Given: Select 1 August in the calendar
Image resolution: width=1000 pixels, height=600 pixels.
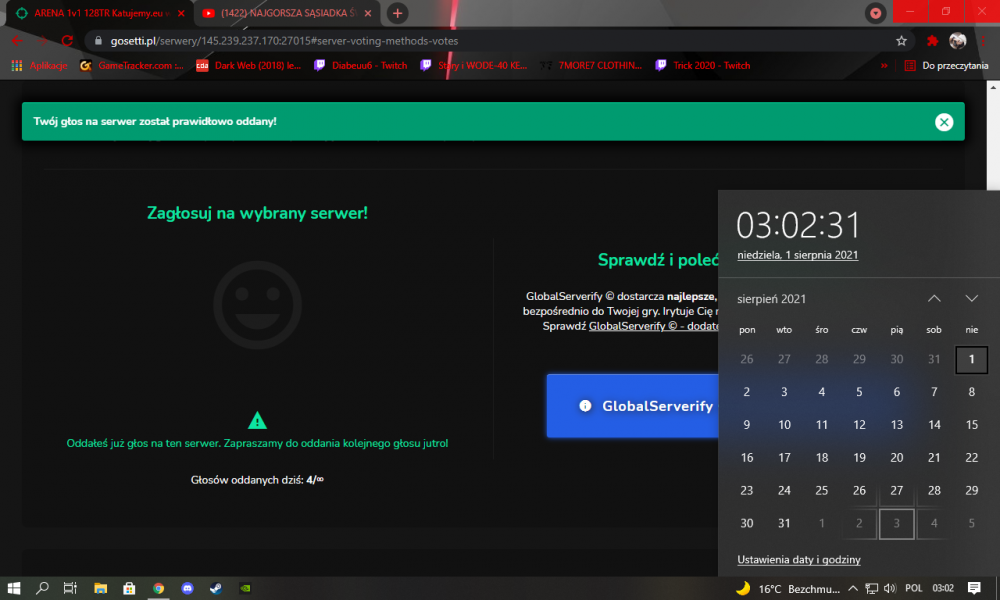Looking at the screenshot, I should (x=971, y=360).
